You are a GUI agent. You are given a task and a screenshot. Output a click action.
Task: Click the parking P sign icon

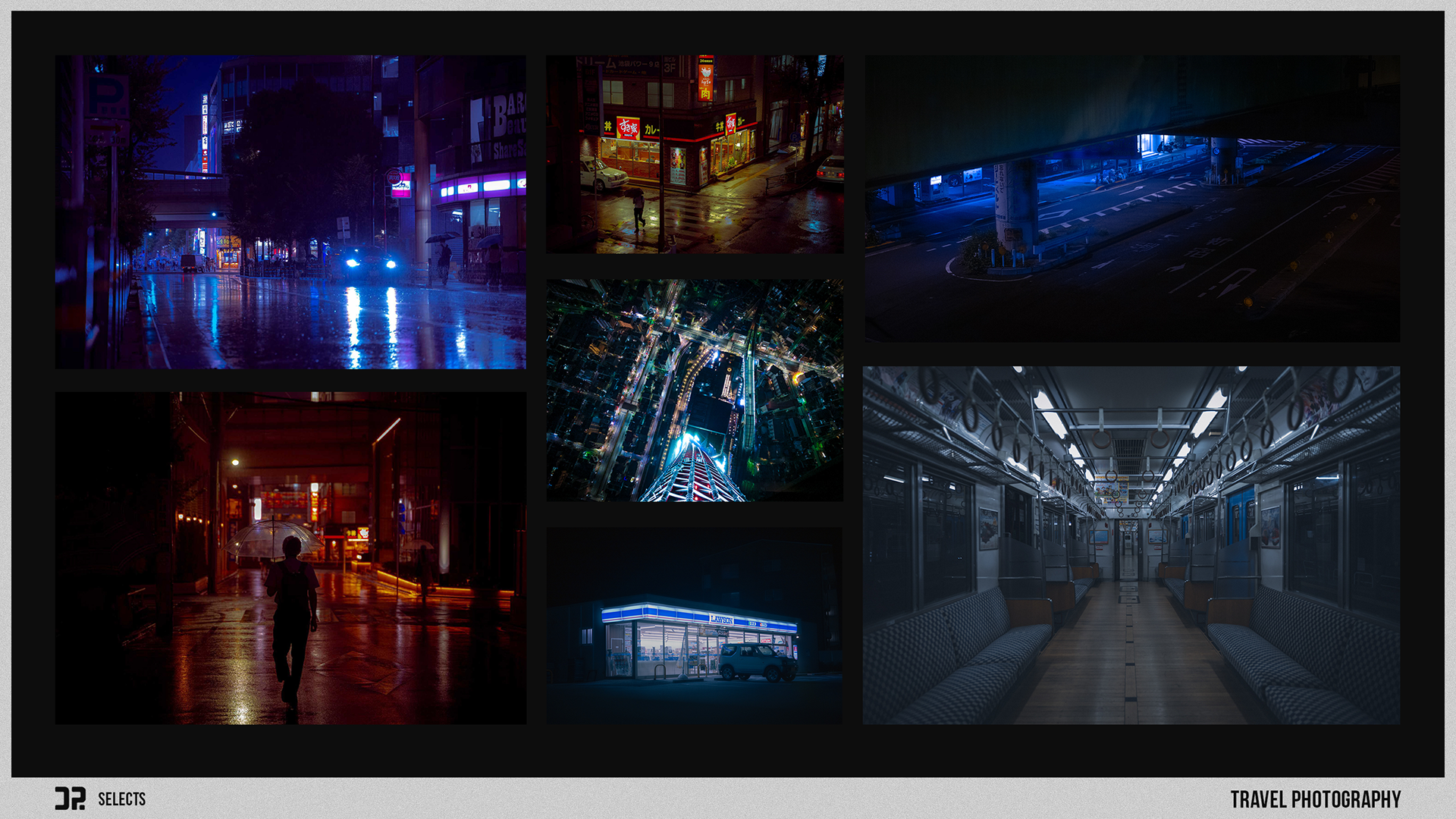click(x=107, y=97)
